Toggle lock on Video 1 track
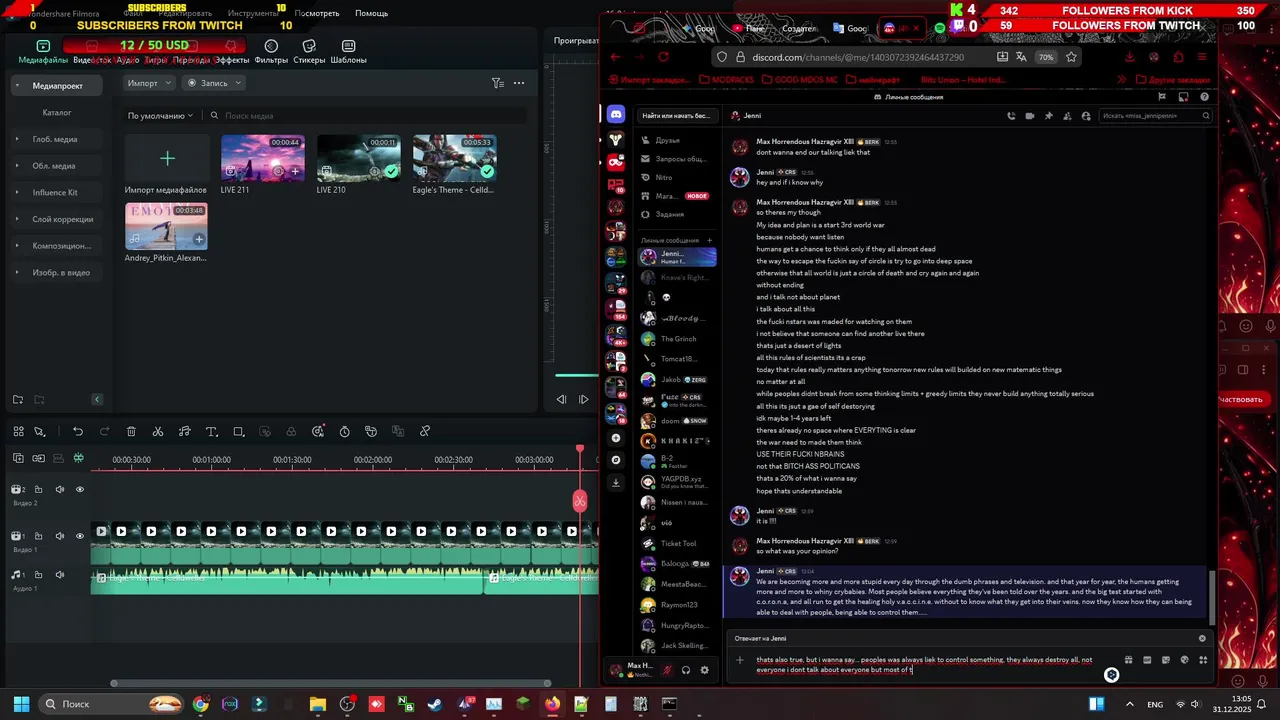The height and width of the screenshot is (720, 1280). [x=38, y=536]
